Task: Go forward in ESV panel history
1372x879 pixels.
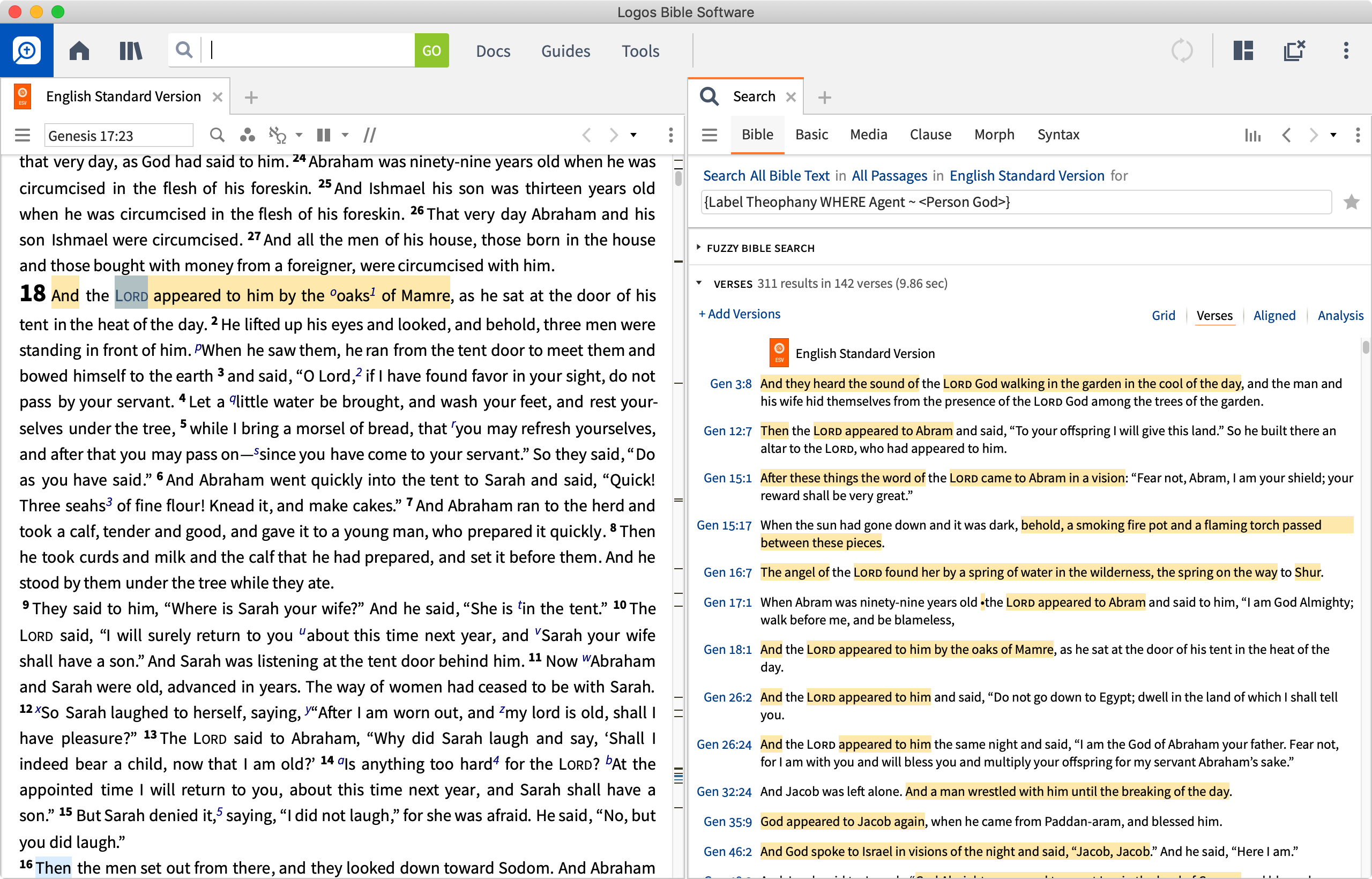Action: (x=614, y=135)
